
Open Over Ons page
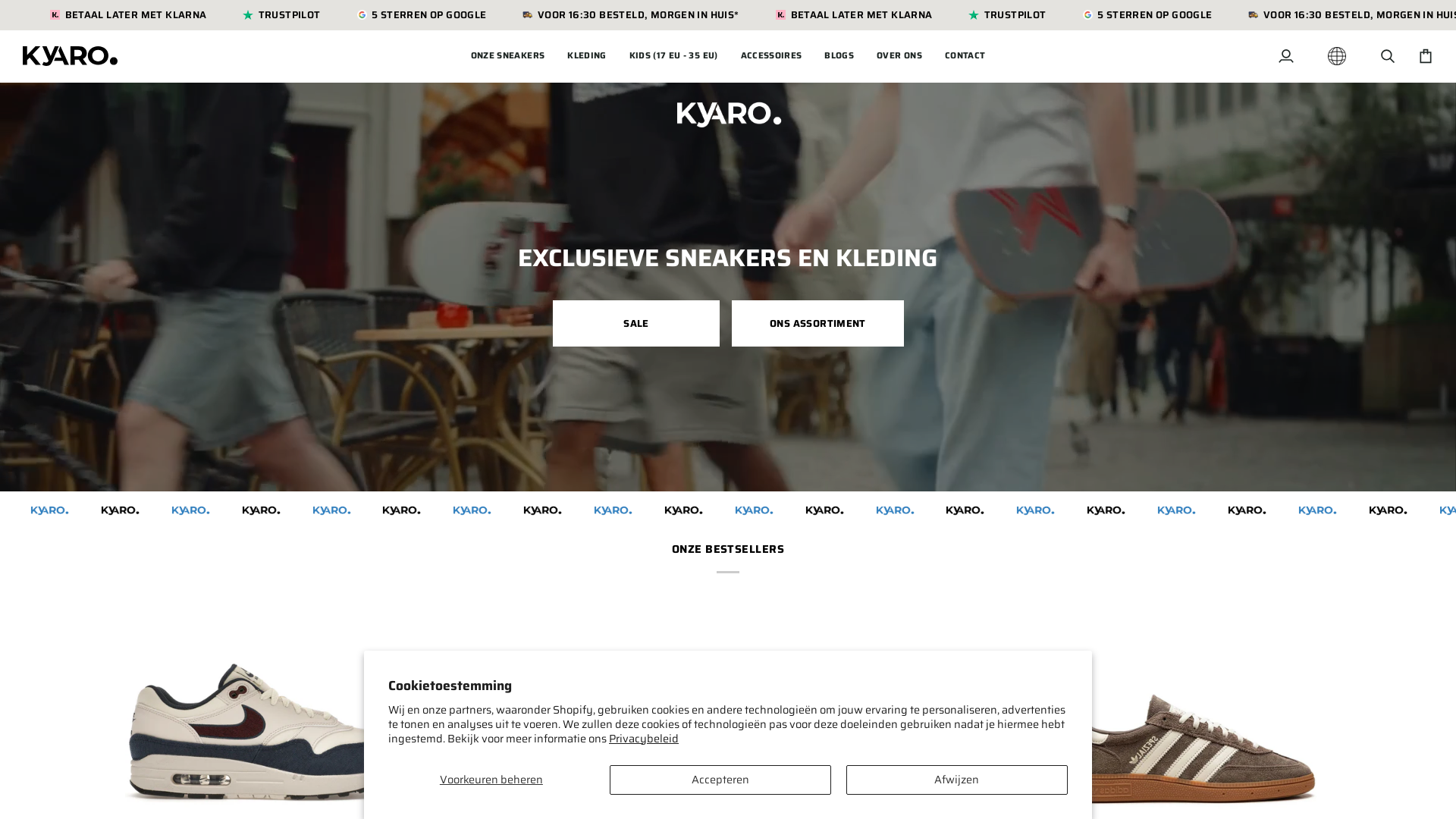pyautogui.click(x=899, y=55)
